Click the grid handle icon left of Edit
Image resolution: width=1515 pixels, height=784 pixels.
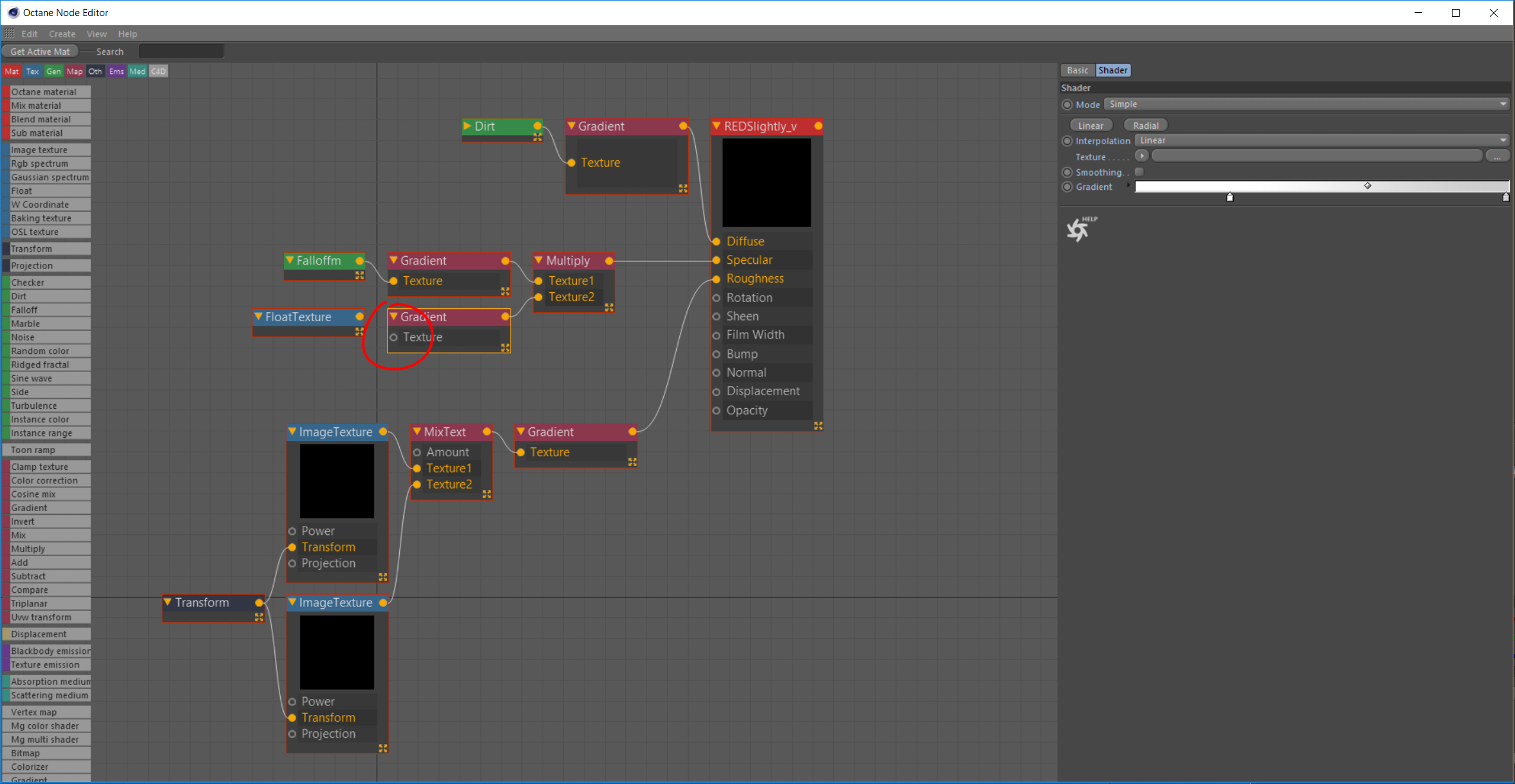[x=10, y=33]
